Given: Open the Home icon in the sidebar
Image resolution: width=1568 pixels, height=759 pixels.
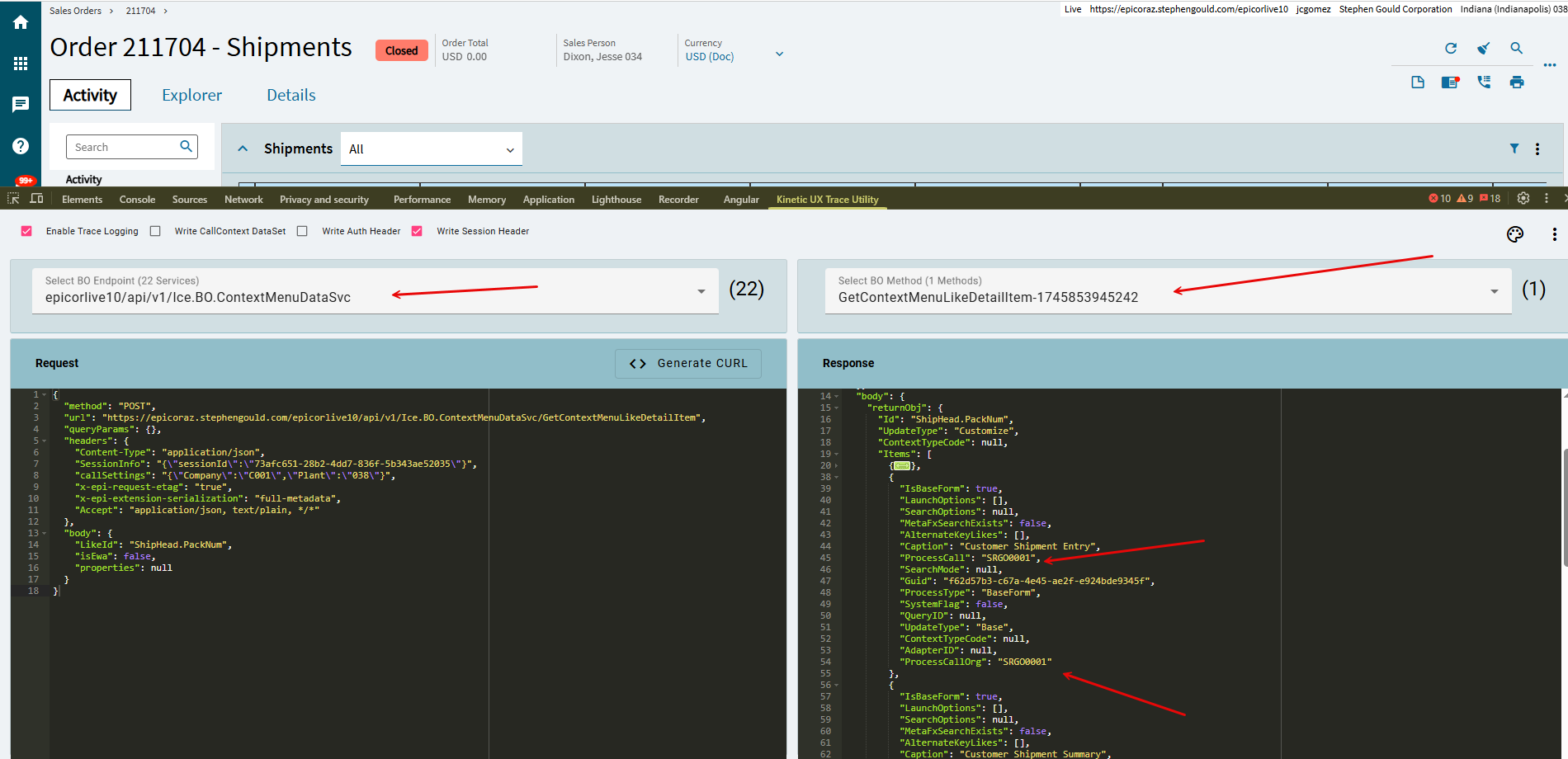Looking at the screenshot, I should 21,22.
